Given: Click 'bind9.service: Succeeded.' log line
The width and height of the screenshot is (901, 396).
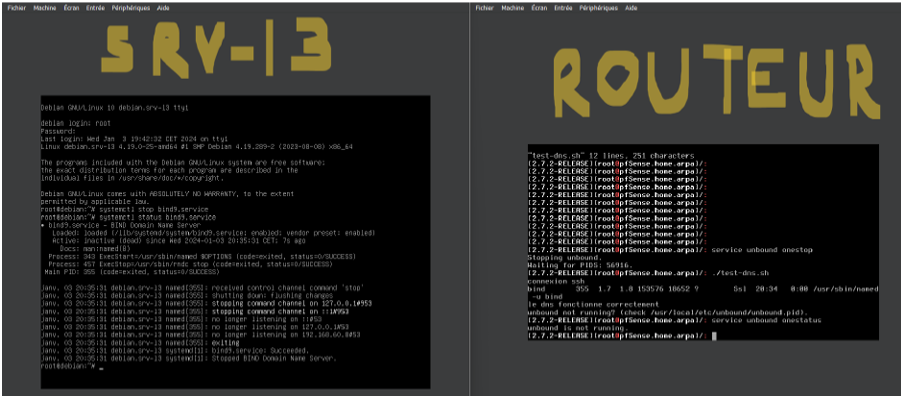Looking at the screenshot, I should [x=175, y=350].
